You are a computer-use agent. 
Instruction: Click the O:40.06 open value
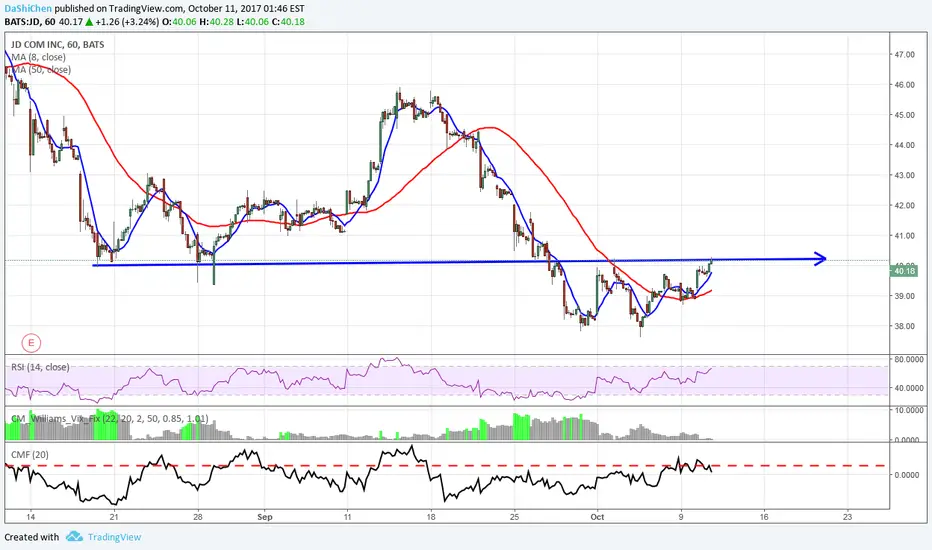[x=179, y=22]
